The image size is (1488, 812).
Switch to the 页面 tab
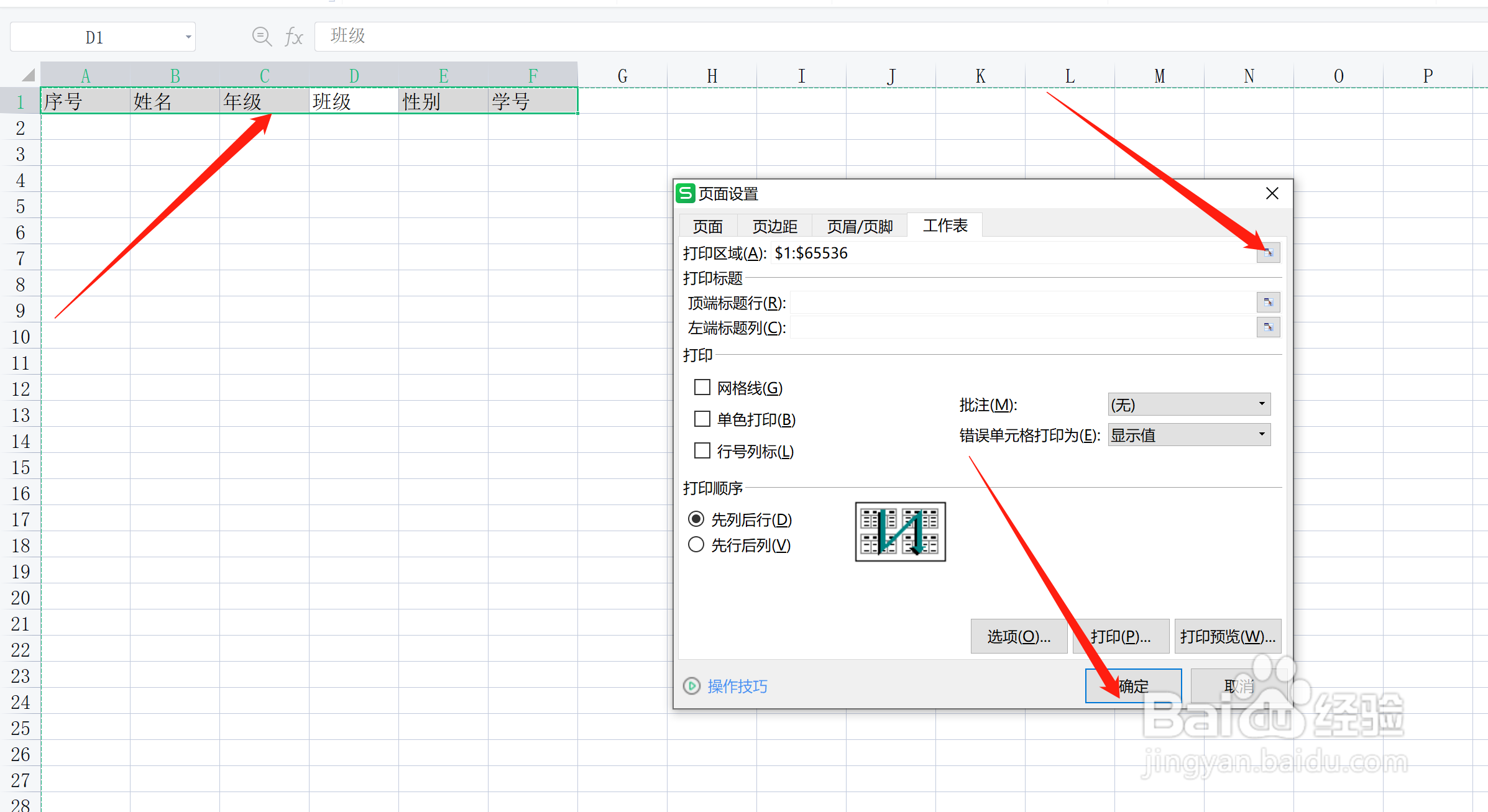[708, 226]
